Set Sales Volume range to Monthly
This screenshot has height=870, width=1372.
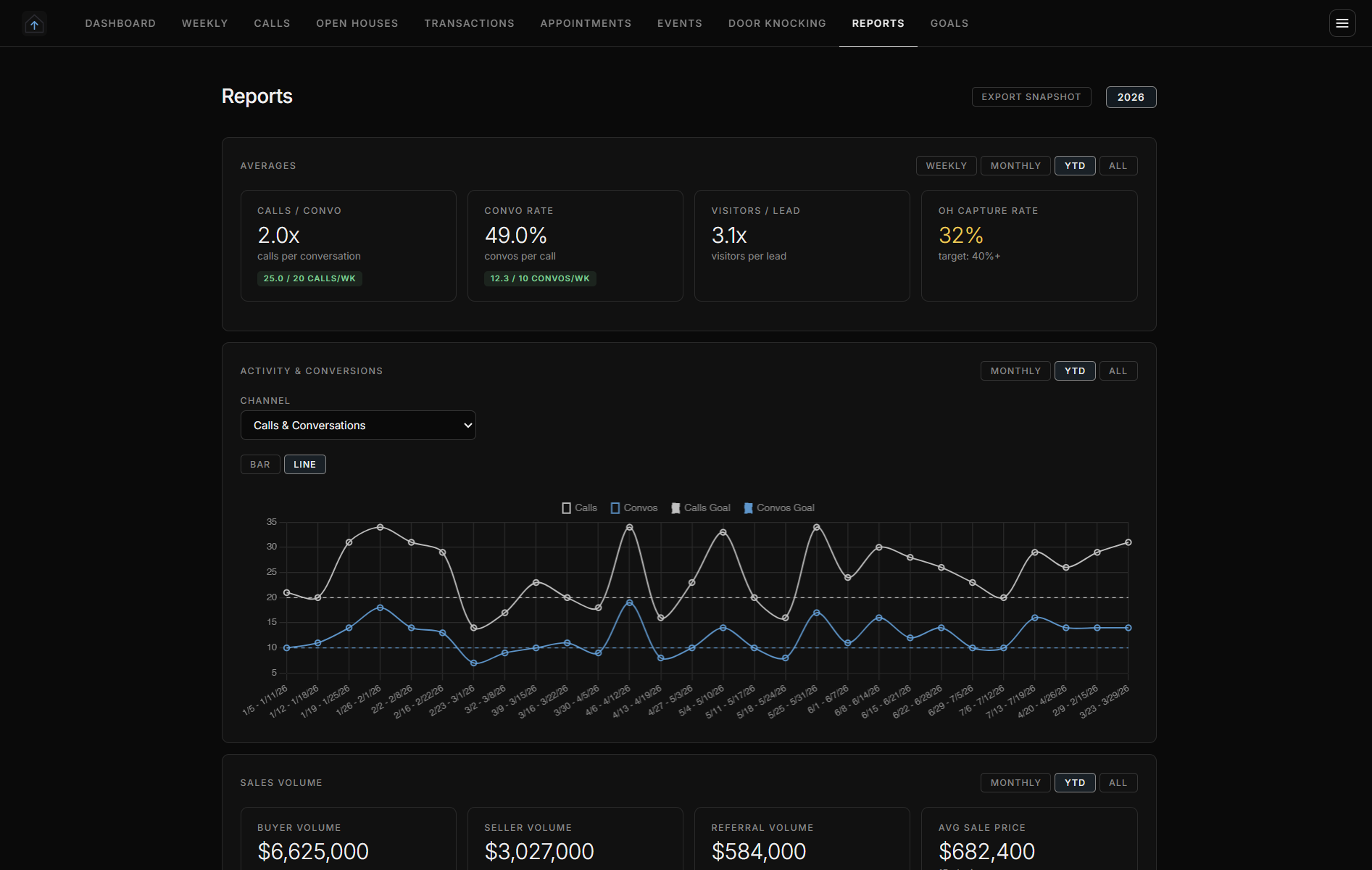1015,783
